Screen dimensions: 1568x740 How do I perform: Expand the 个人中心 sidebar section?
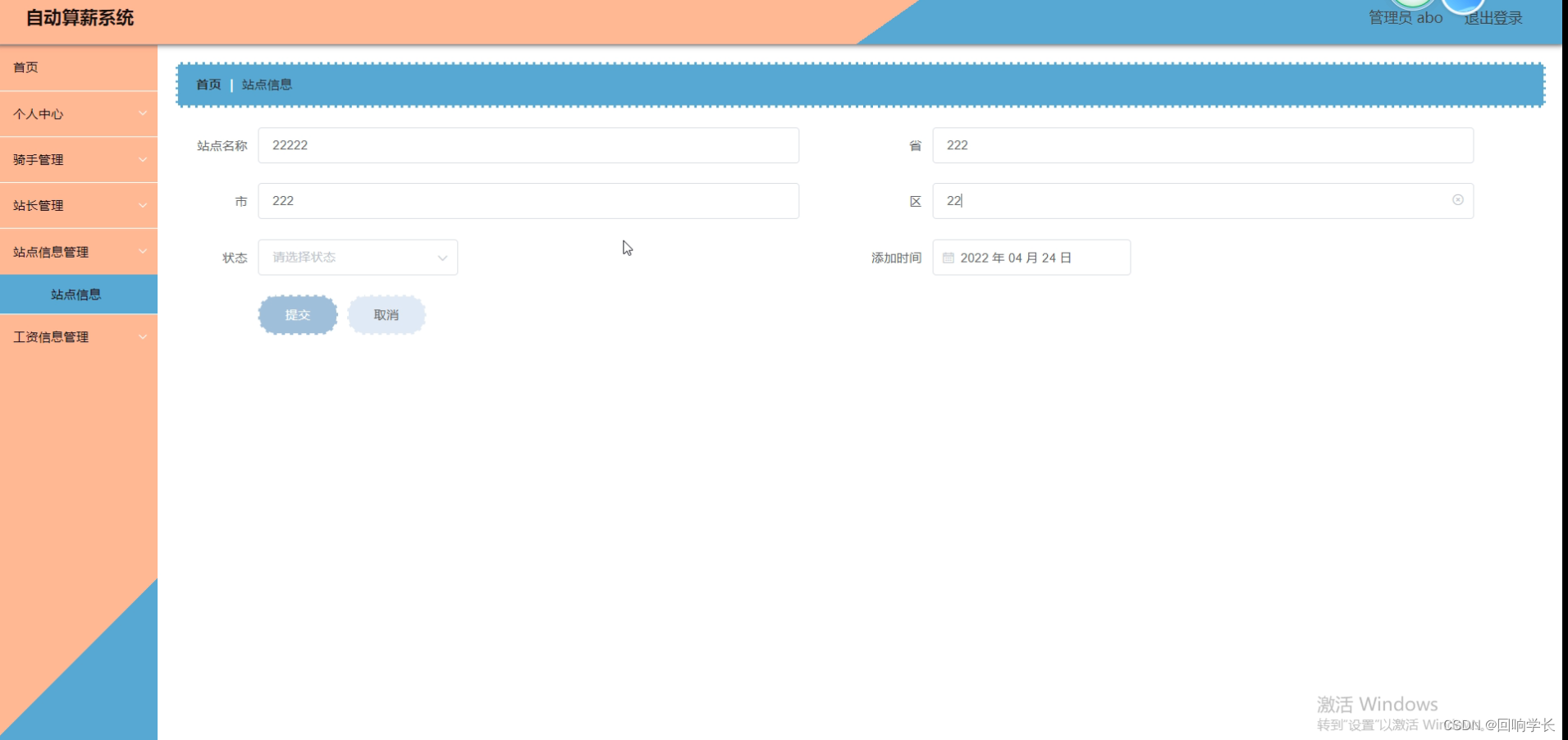79,113
